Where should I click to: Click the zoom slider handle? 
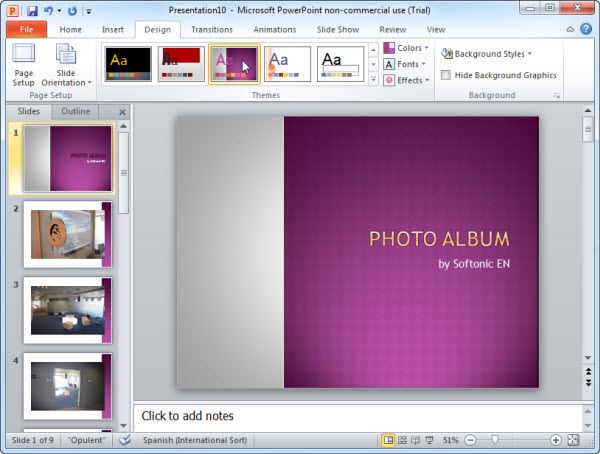tap(494, 440)
